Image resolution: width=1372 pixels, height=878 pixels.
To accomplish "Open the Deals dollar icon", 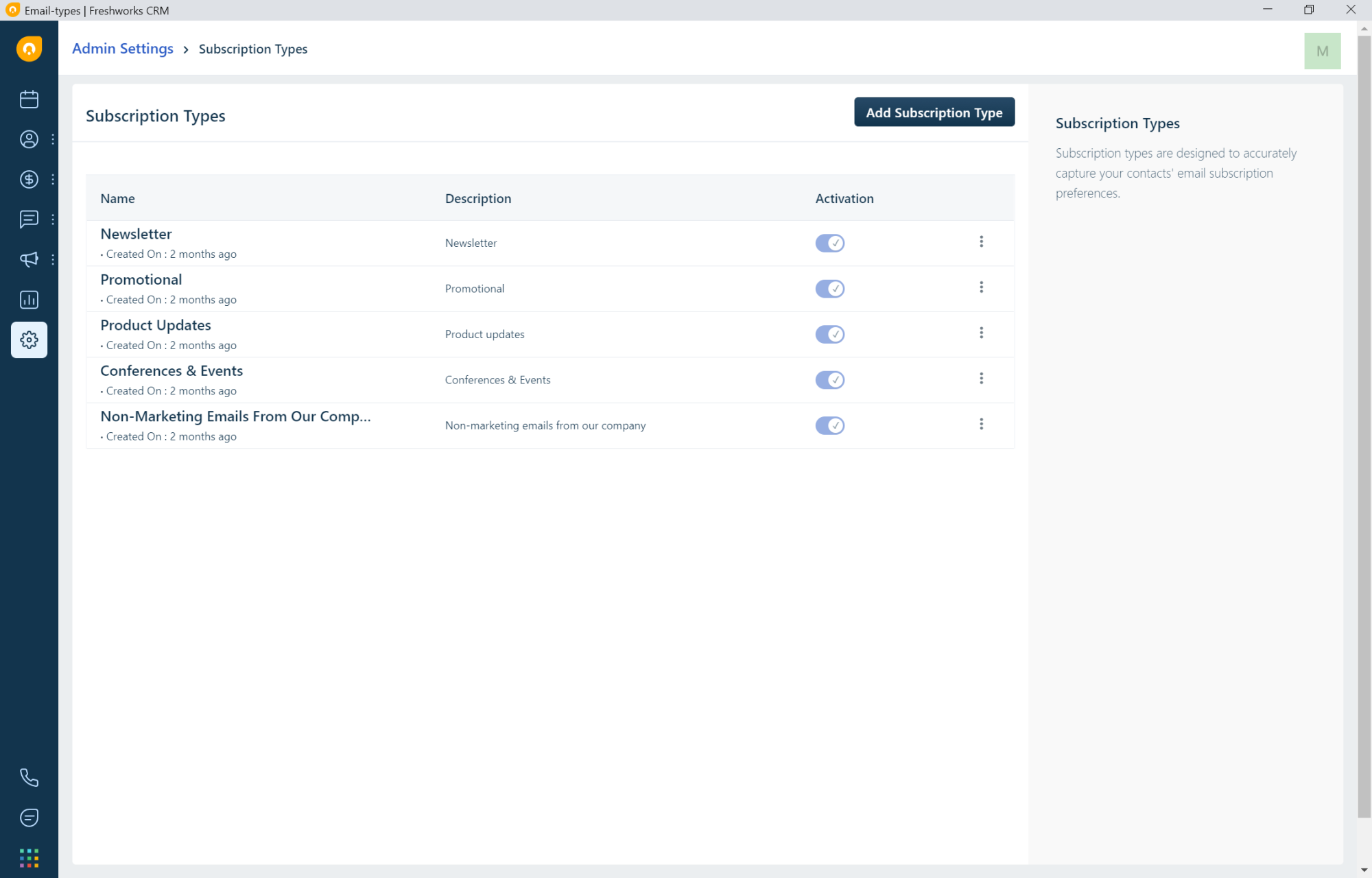I will [x=29, y=179].
